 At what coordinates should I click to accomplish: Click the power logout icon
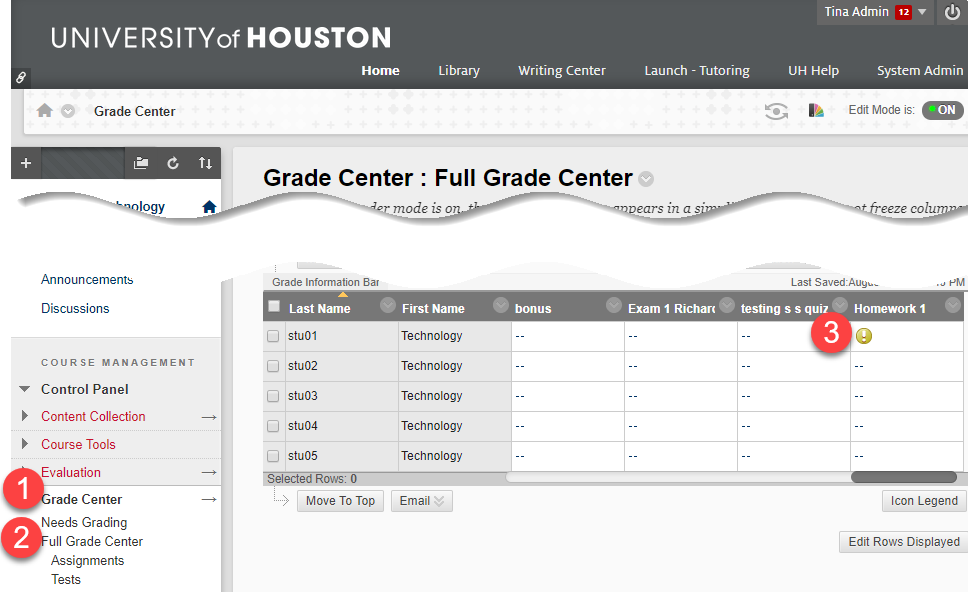point(953,12)
